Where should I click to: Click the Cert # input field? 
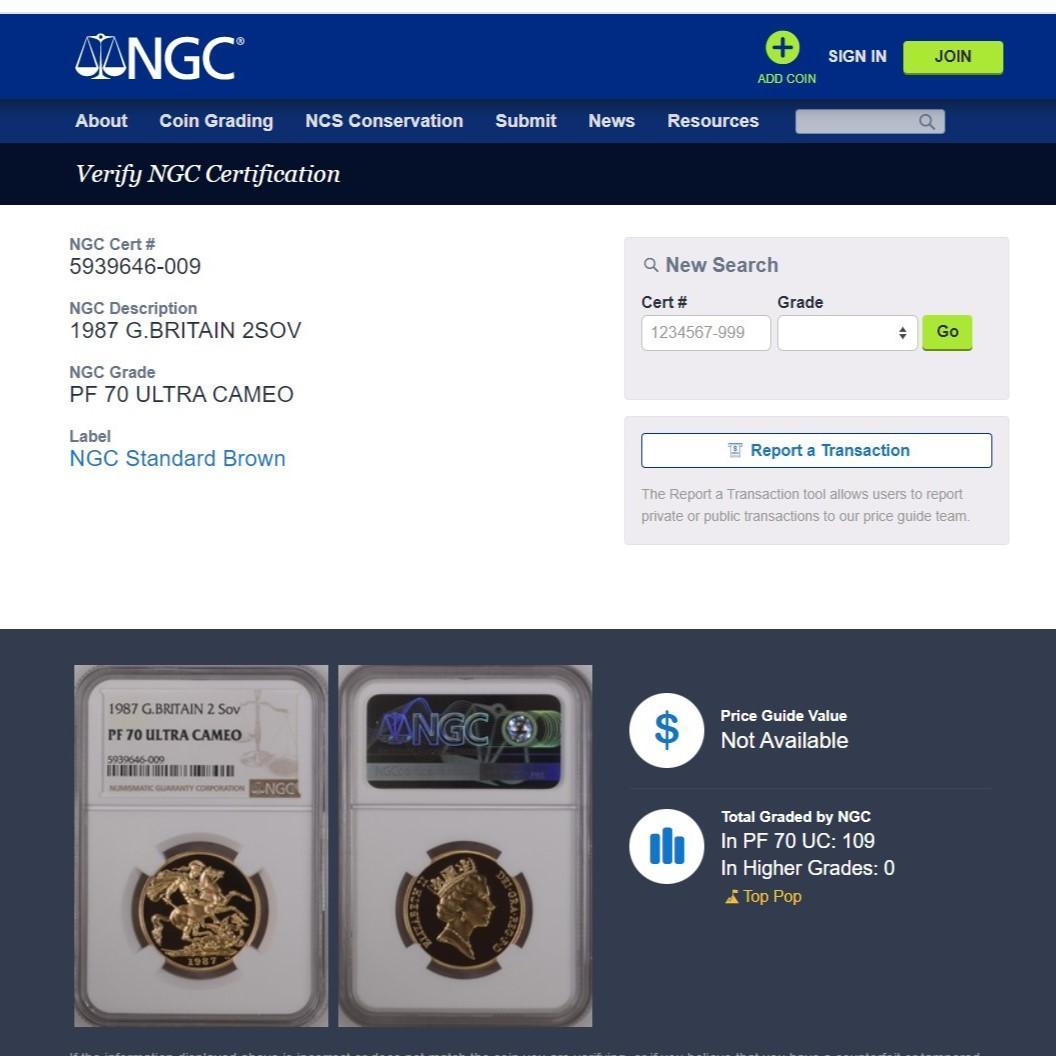pyautogui.click(x=705, y=333)
